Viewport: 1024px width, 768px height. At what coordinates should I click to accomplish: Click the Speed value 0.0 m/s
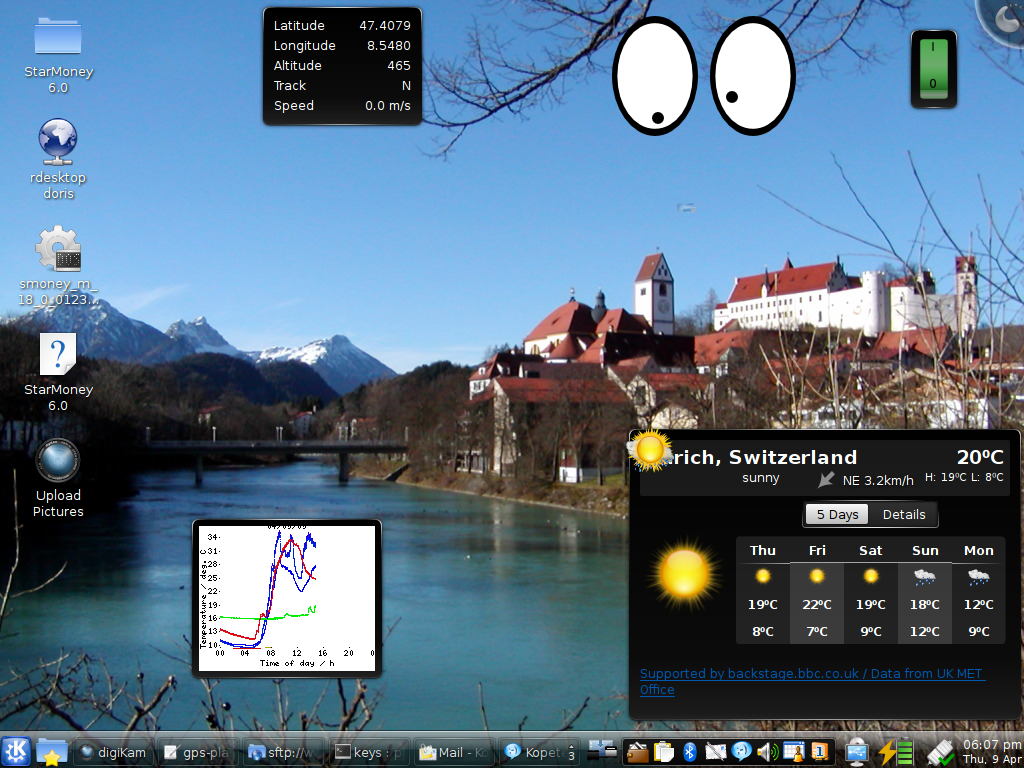click(x=388, y=106)
